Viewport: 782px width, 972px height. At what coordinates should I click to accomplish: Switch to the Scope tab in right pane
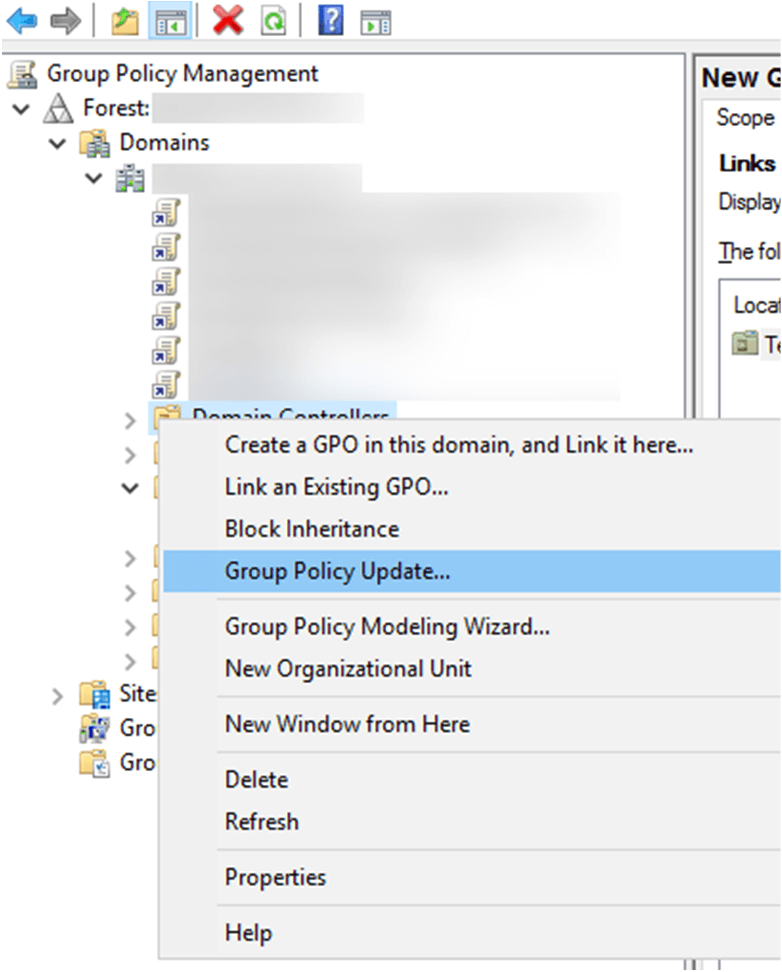click(745, 117)
